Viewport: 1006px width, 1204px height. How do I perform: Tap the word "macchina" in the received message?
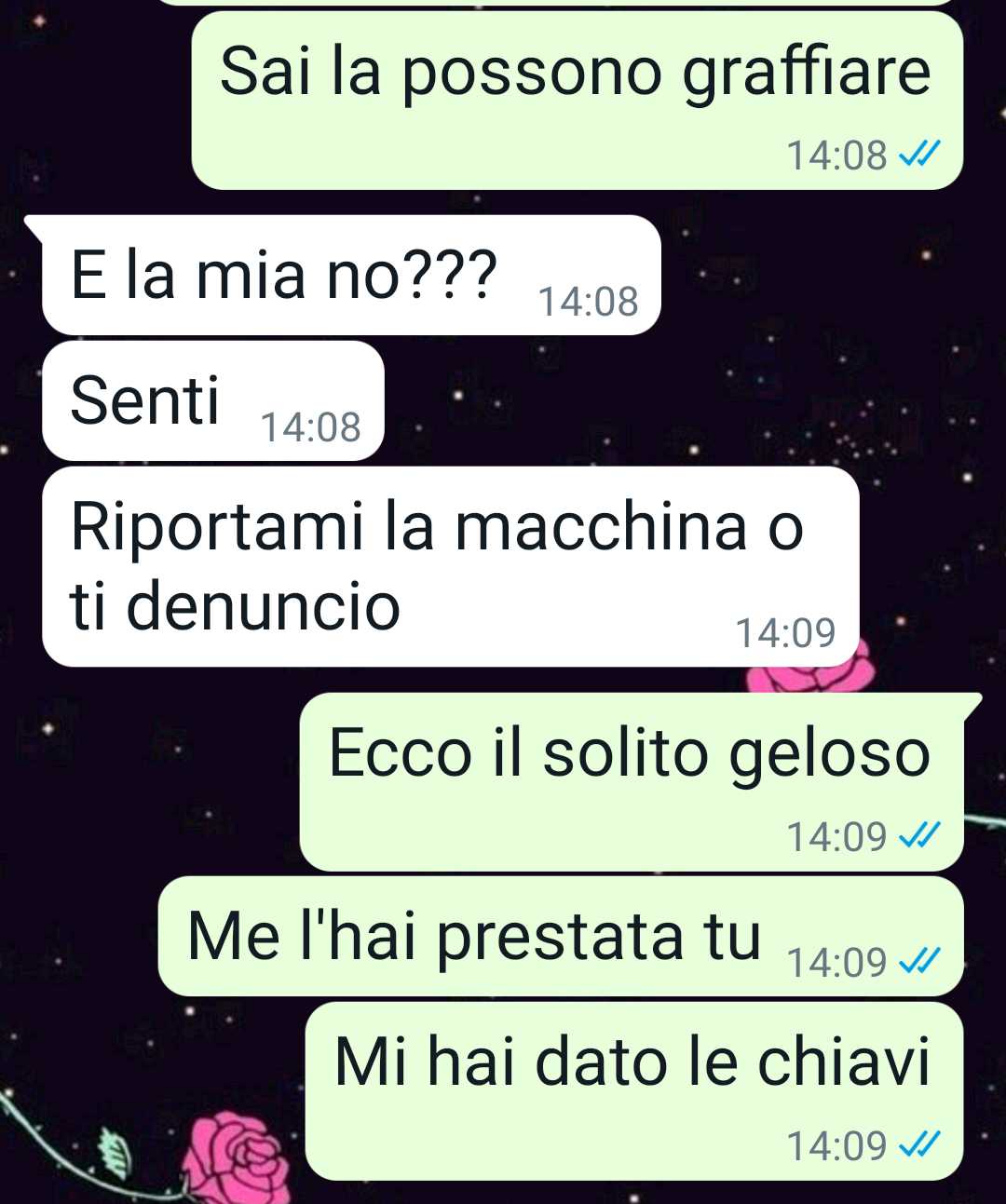pos(601,526)
